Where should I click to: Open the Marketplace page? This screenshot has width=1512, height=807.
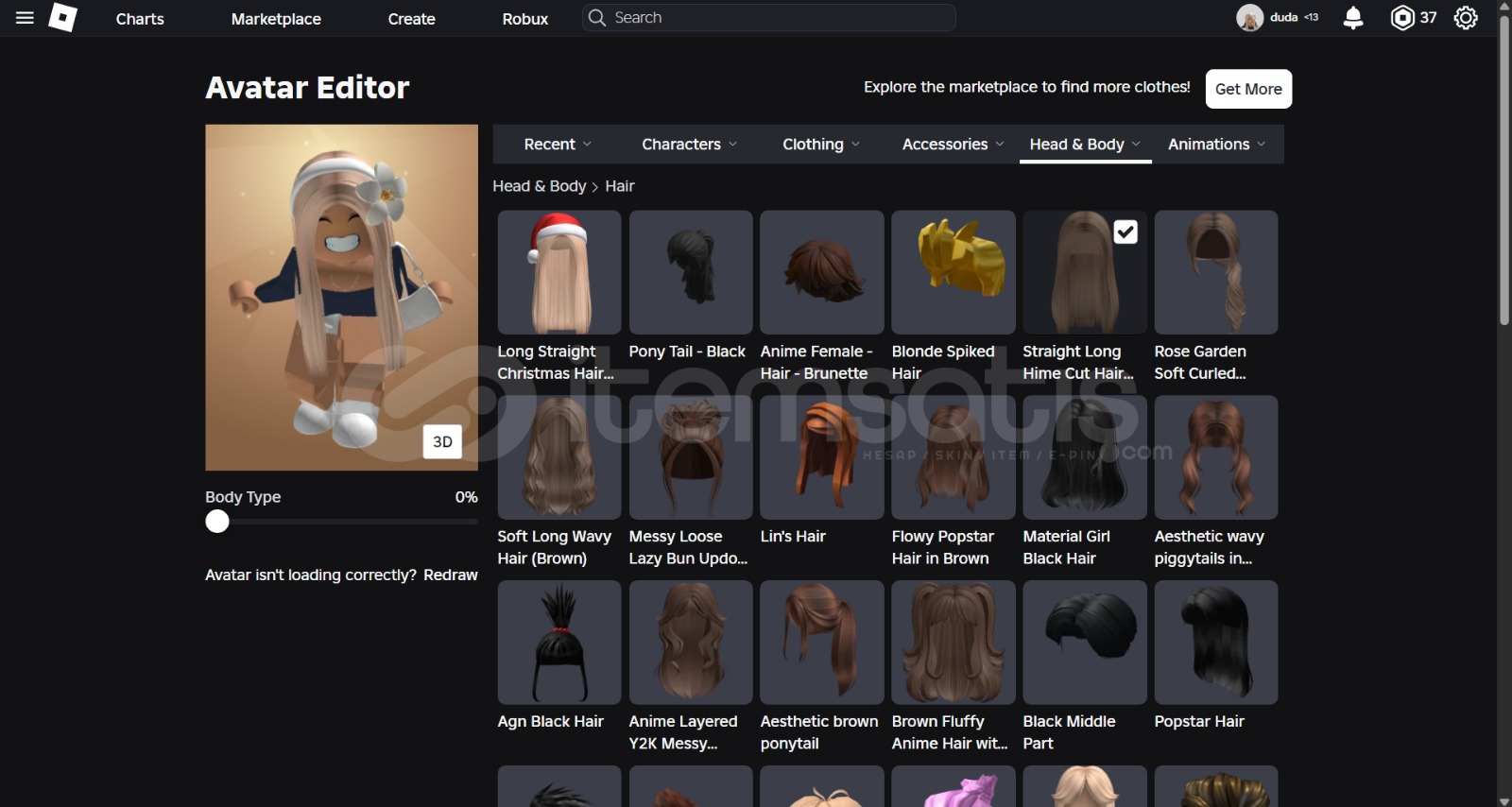(276, 19)
